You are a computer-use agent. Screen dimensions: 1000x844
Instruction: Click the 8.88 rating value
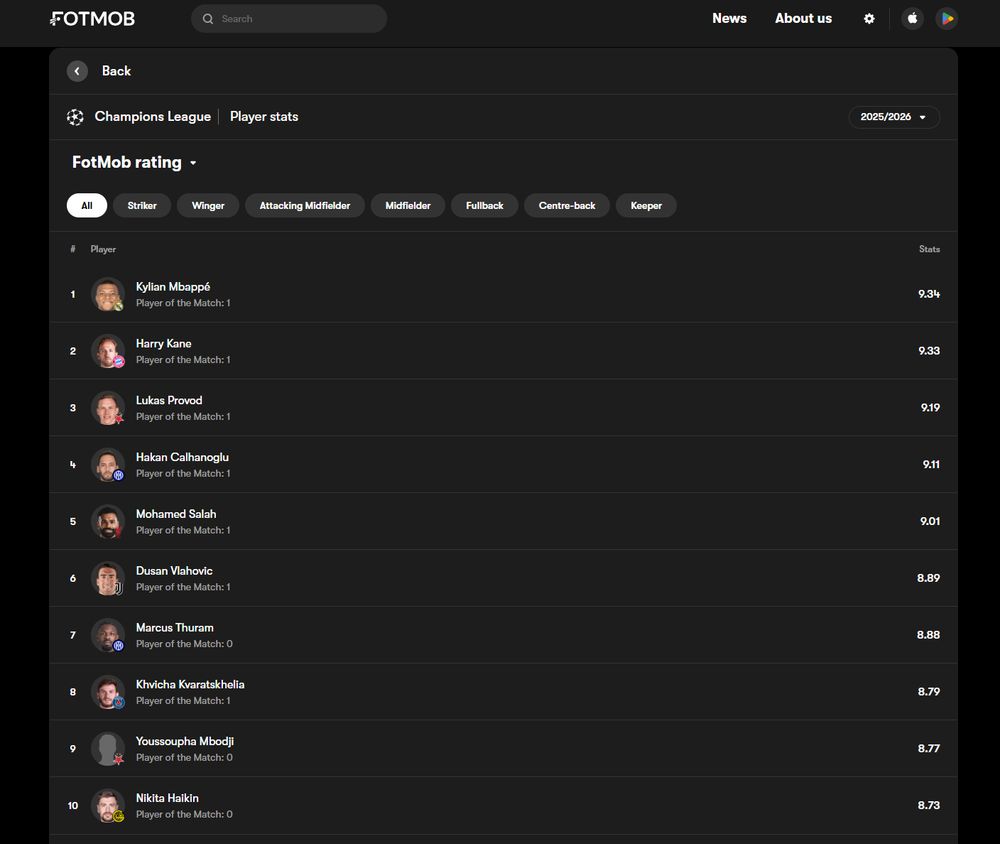tap(928, 635)
